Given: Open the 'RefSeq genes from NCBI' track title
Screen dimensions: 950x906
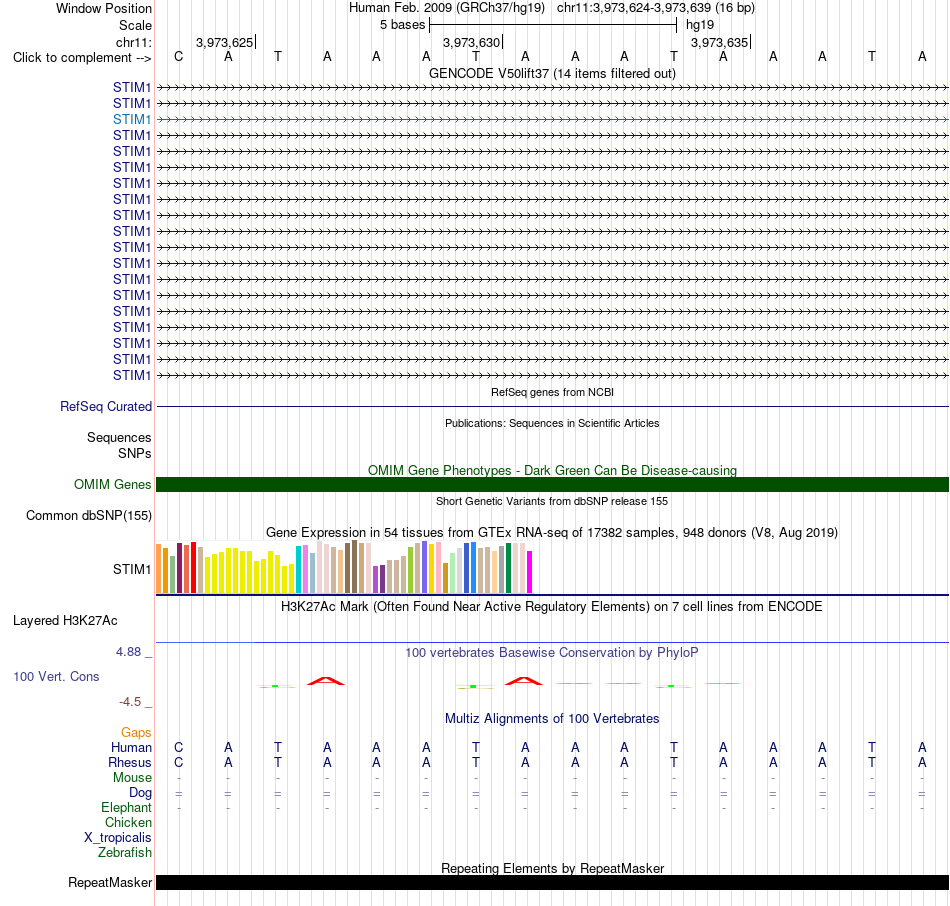Looking at the screenshot, I should pyautogui.click(x=552, y=392).
